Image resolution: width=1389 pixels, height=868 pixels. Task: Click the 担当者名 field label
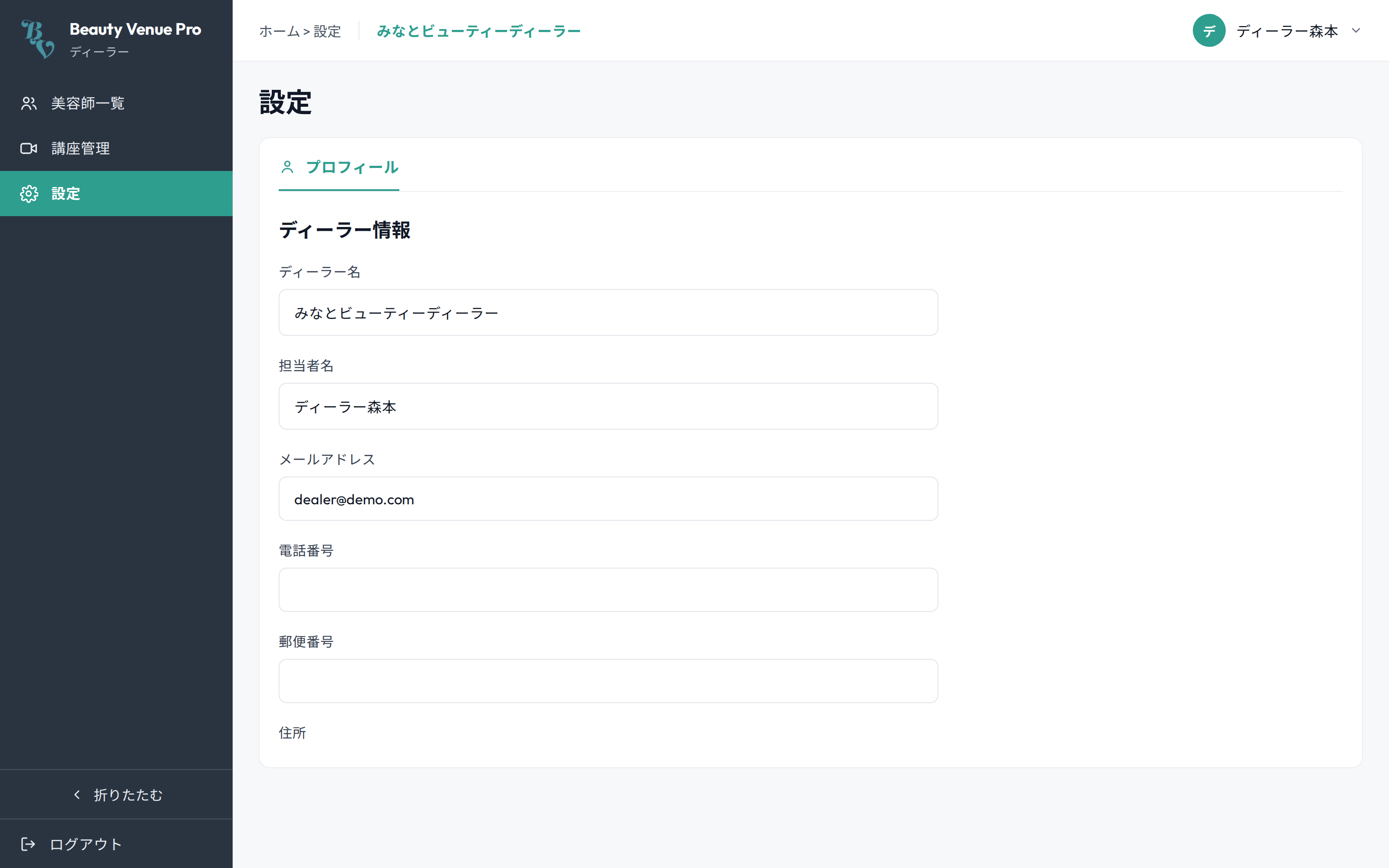coord(306,366)
